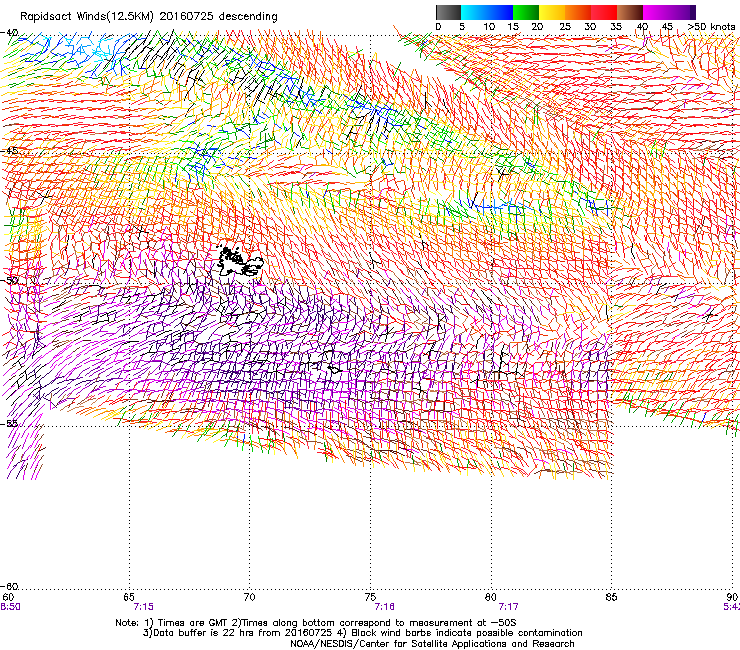740x650 pixels.
Task: Click the longitude label 70
Action: (x=249, y=597)
